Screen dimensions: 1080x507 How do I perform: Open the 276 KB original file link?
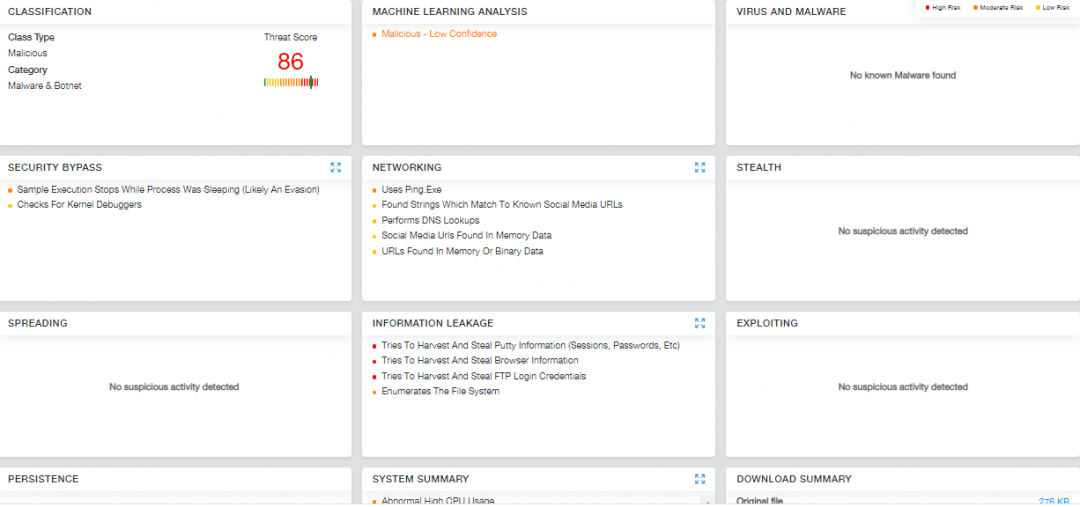coord(1053,501)
